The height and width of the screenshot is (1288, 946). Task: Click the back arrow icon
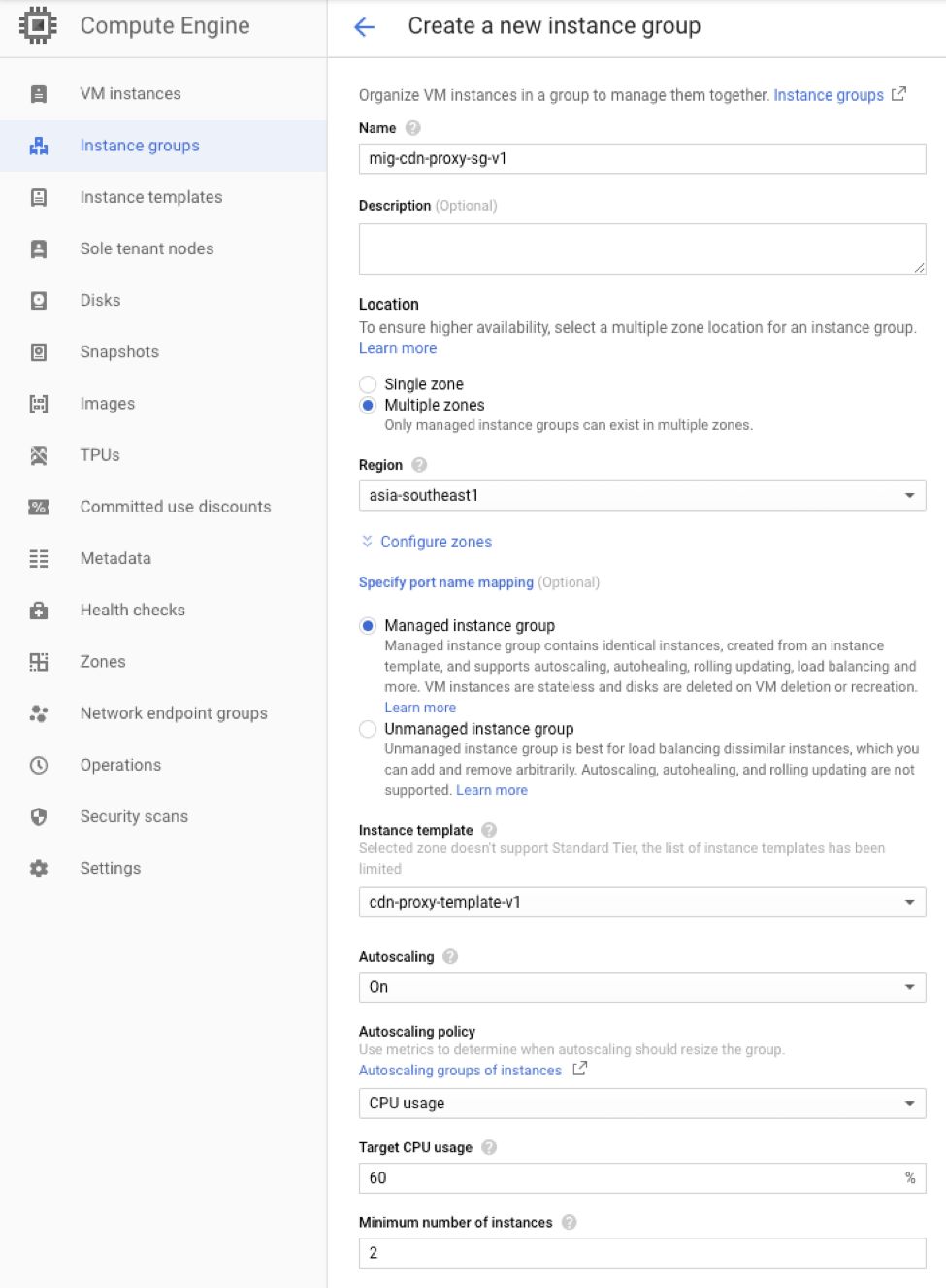(x=365, y=27)
